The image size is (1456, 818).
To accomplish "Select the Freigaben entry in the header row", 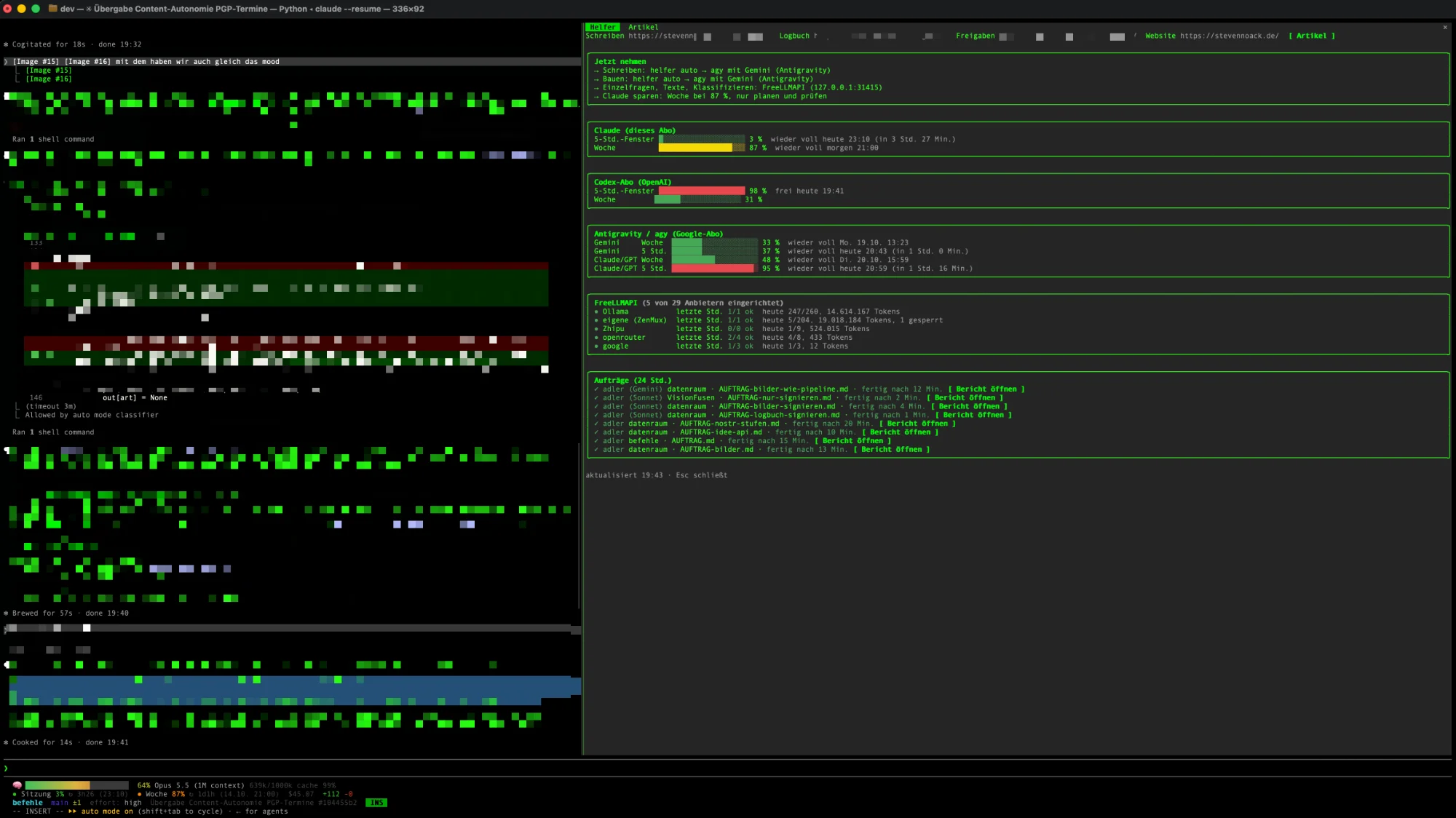I will pyautogui.click(x=975, y=36).
